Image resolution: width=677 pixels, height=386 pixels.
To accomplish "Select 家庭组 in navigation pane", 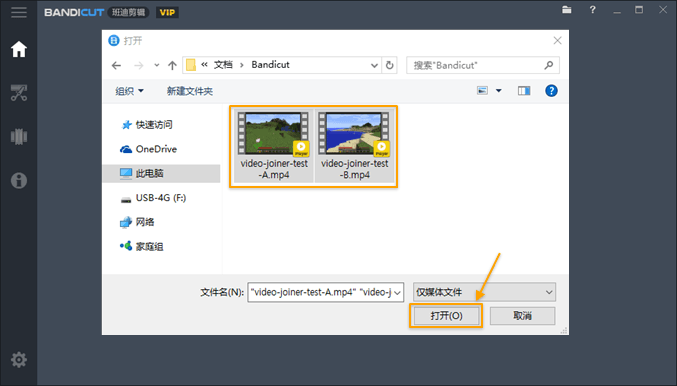I will click(142, 247).
